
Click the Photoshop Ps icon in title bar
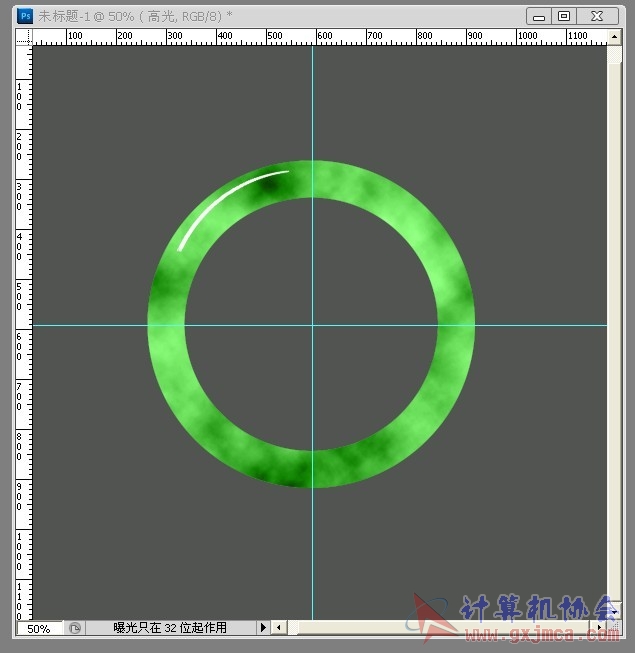25,16
